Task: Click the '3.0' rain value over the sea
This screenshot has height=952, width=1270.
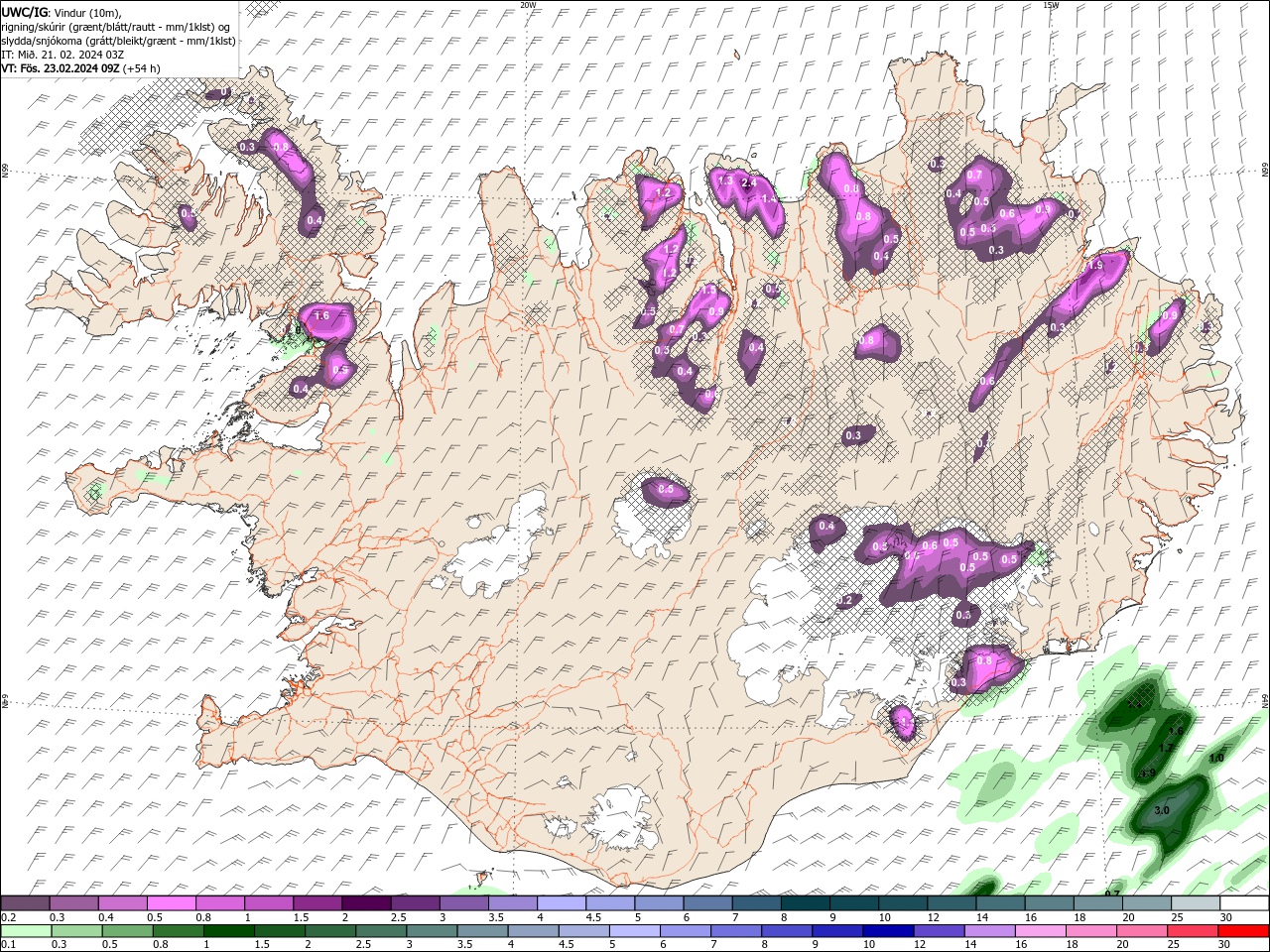Action: pyautogui.click(x=1163, y=810)
